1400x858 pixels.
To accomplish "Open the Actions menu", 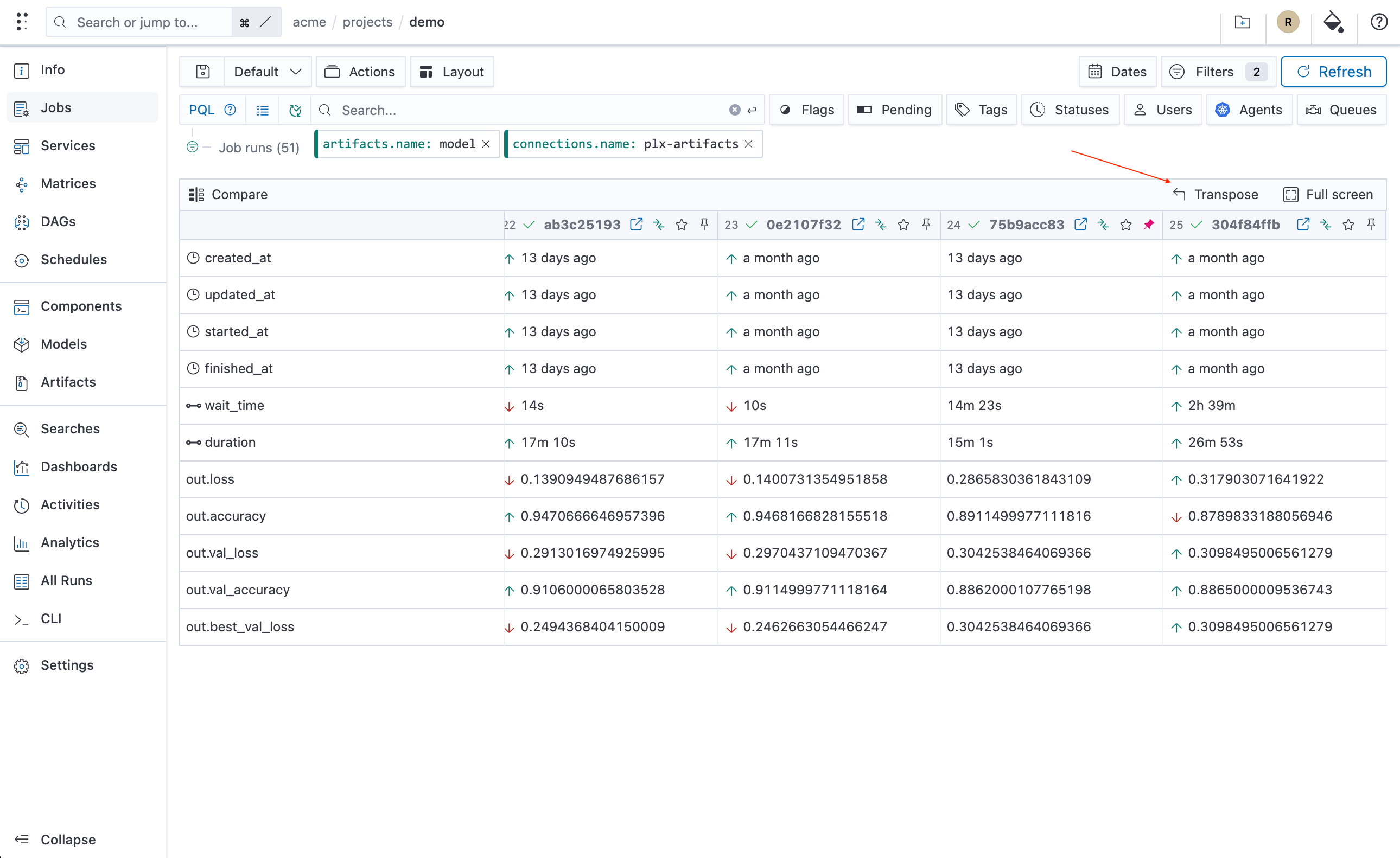I will (360, 72).
